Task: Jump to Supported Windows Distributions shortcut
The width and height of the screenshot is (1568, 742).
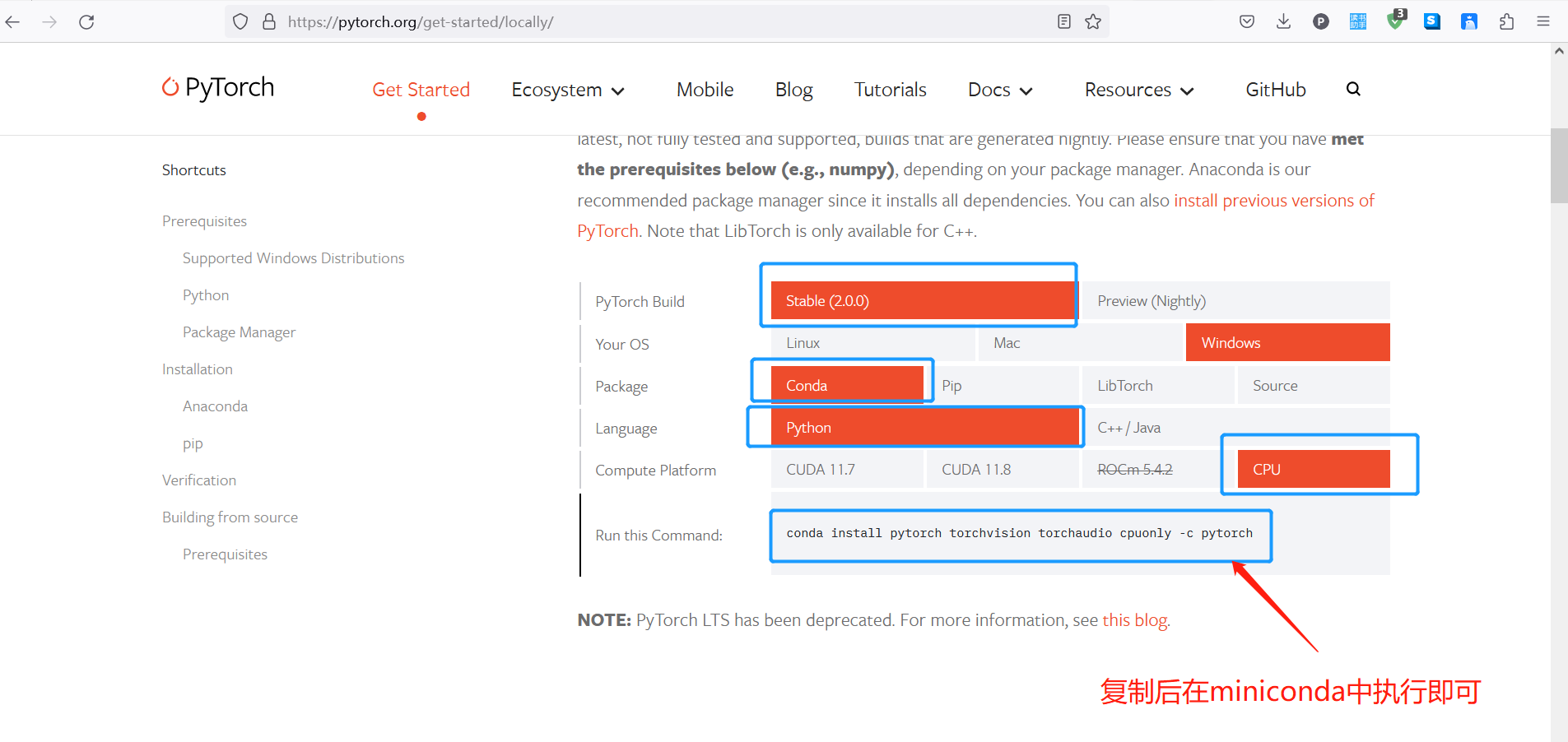Action: [293, 258]
